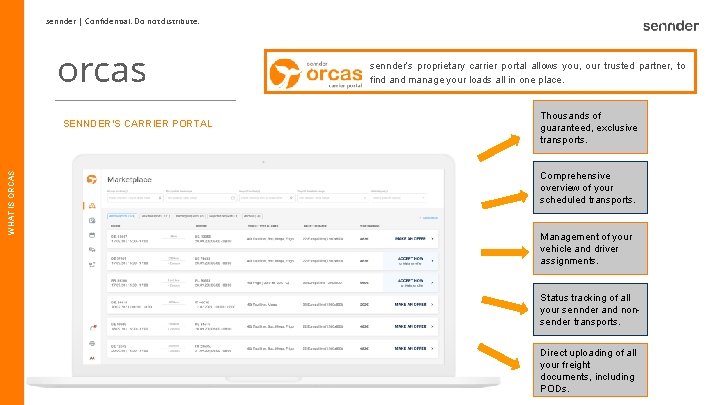Click the confidential notice header text
The width and height of the screenshot is (720, 405).
(x=123, y=21)
